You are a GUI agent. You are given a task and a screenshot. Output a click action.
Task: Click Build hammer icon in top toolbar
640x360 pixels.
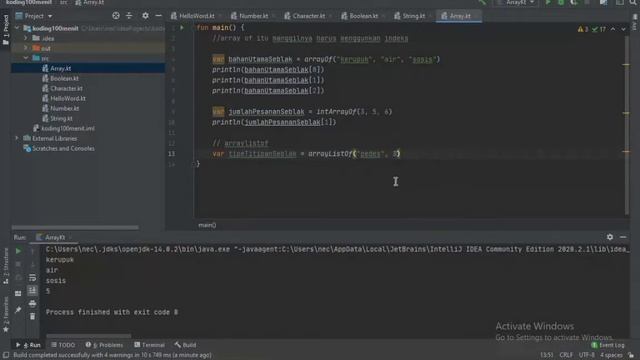point(482,2)
